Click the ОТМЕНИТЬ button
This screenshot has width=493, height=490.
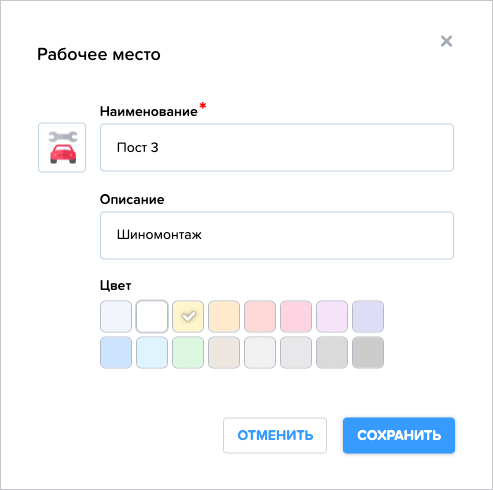coord(275,435)
